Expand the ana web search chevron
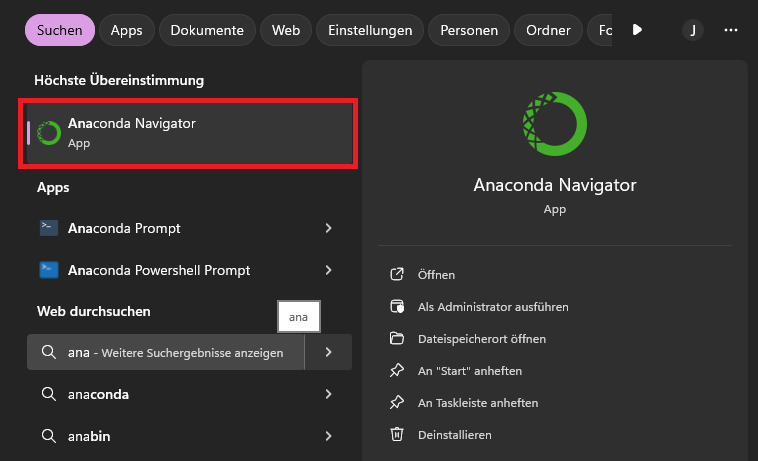The image size is (758, 461). [x=329, y=352]
